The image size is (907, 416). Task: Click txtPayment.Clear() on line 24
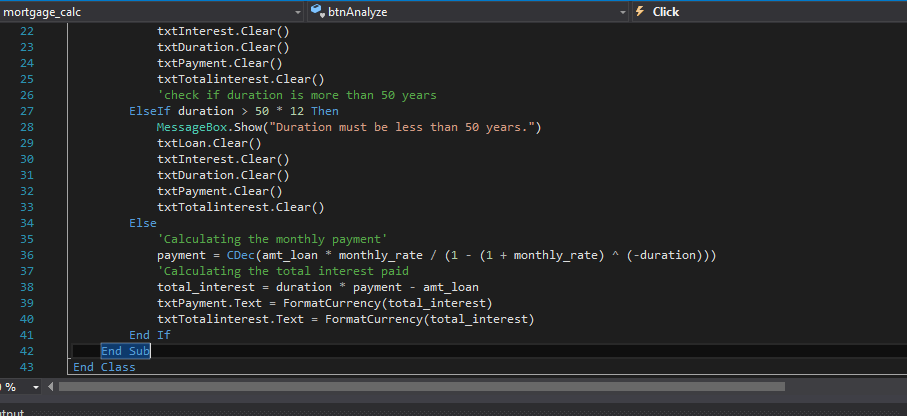pyautogui.click(x=220, y=63)
